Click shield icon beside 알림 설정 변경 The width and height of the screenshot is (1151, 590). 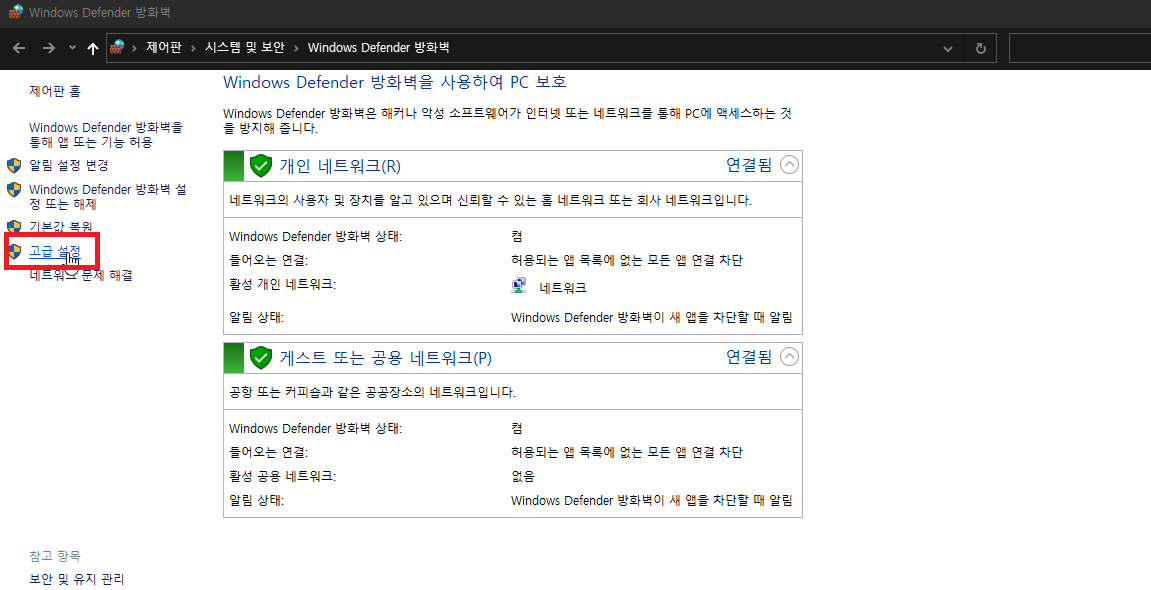[14, 165]
